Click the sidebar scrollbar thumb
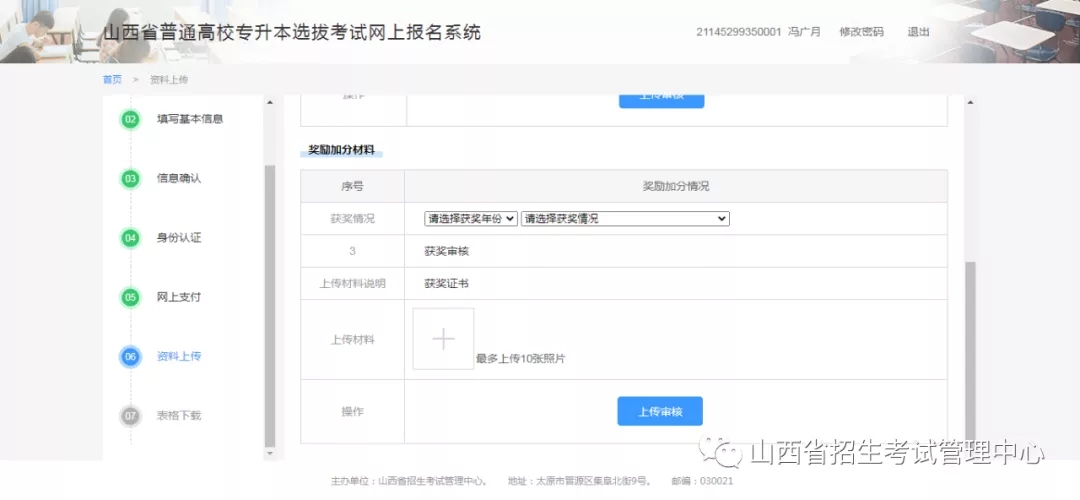 [269, 306]
